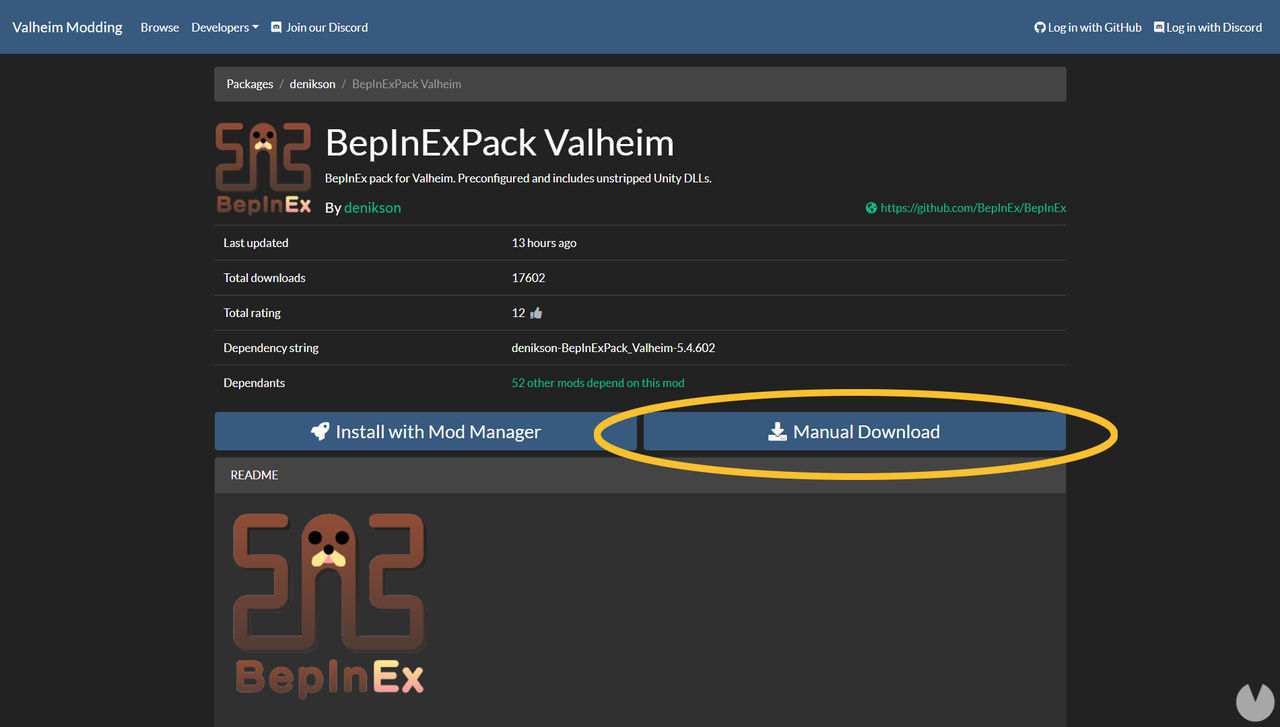The image size is (1280, 727).
Task: Click the README panel header
Action: (640, 475)
